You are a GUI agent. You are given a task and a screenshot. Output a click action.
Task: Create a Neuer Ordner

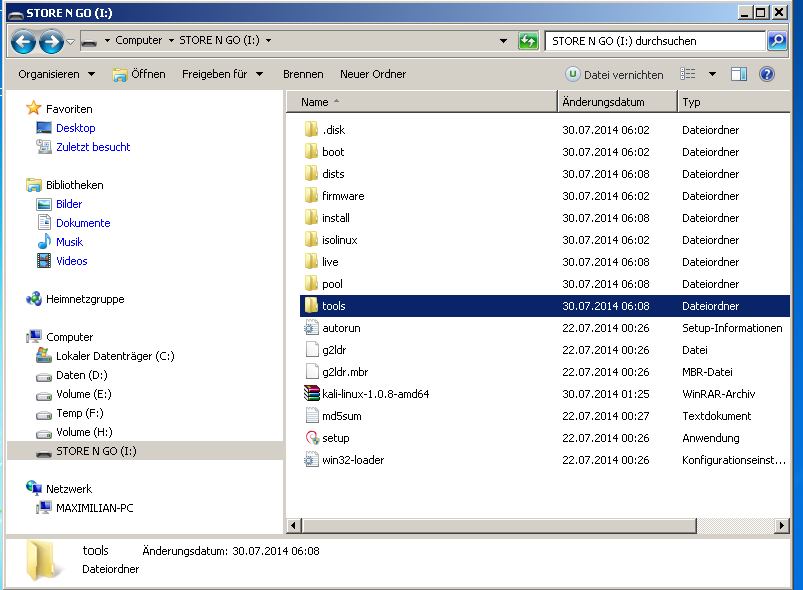click(373, 74)
